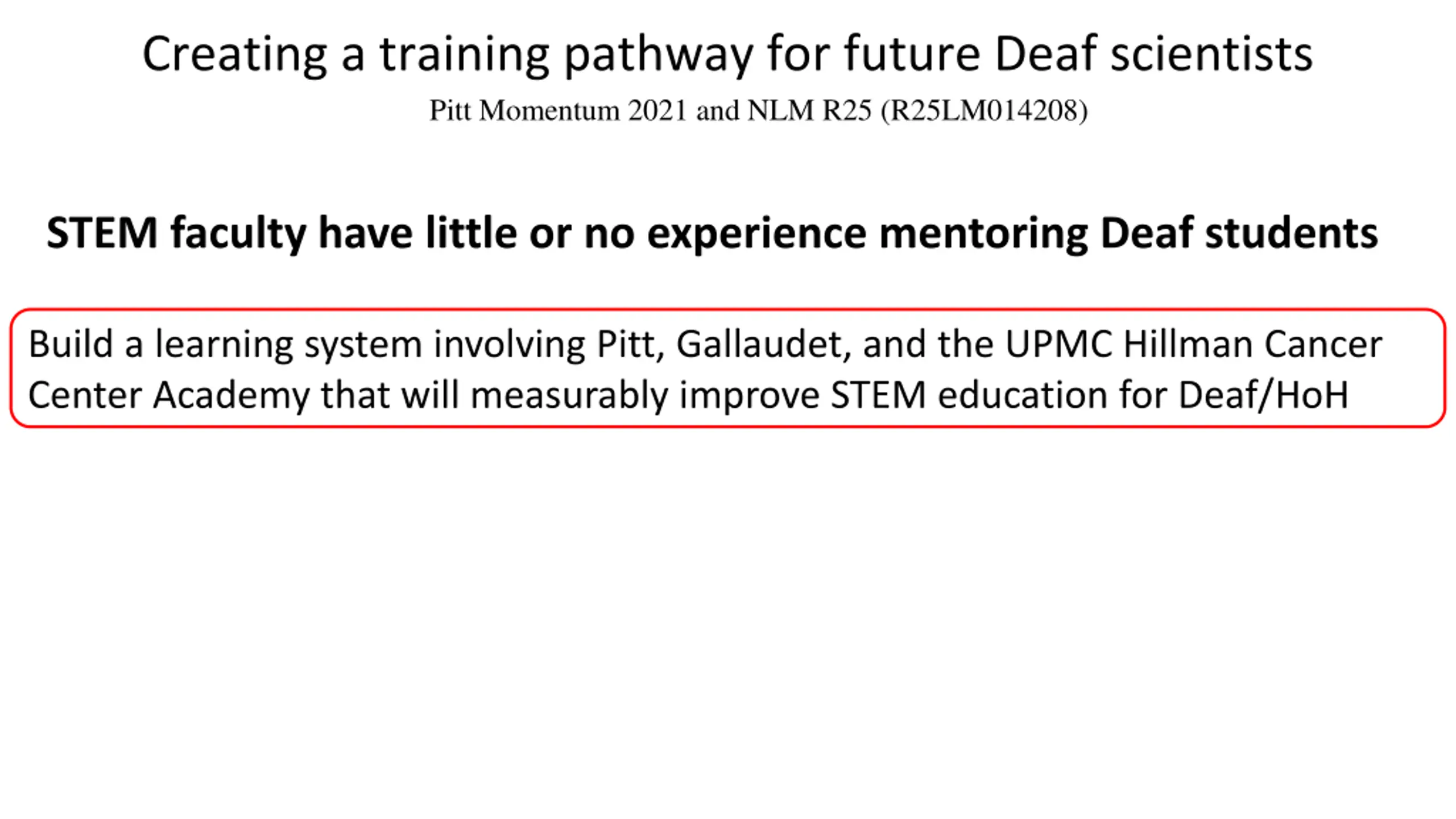Click NLM R25 in the subtitle
Image resolution: width=1456 pixels, height=819 pixels.
point(809,110)
